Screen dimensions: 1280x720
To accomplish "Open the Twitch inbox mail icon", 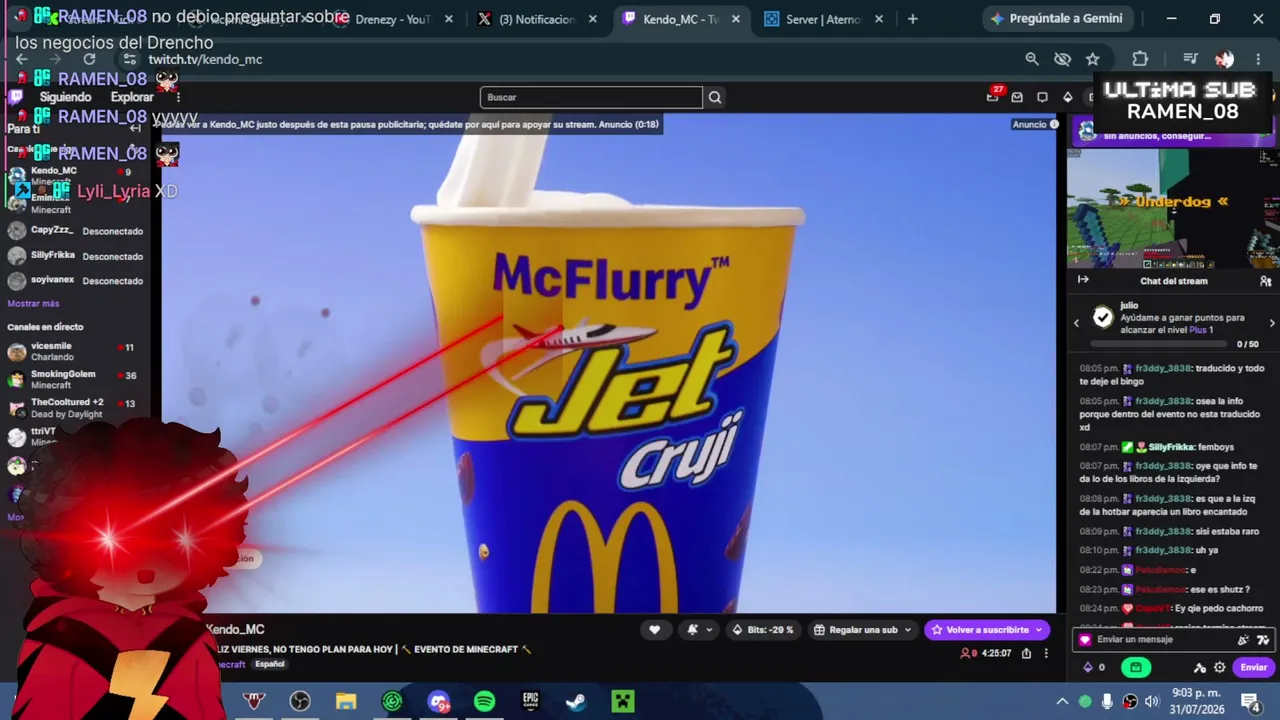I will (1017, 97).
